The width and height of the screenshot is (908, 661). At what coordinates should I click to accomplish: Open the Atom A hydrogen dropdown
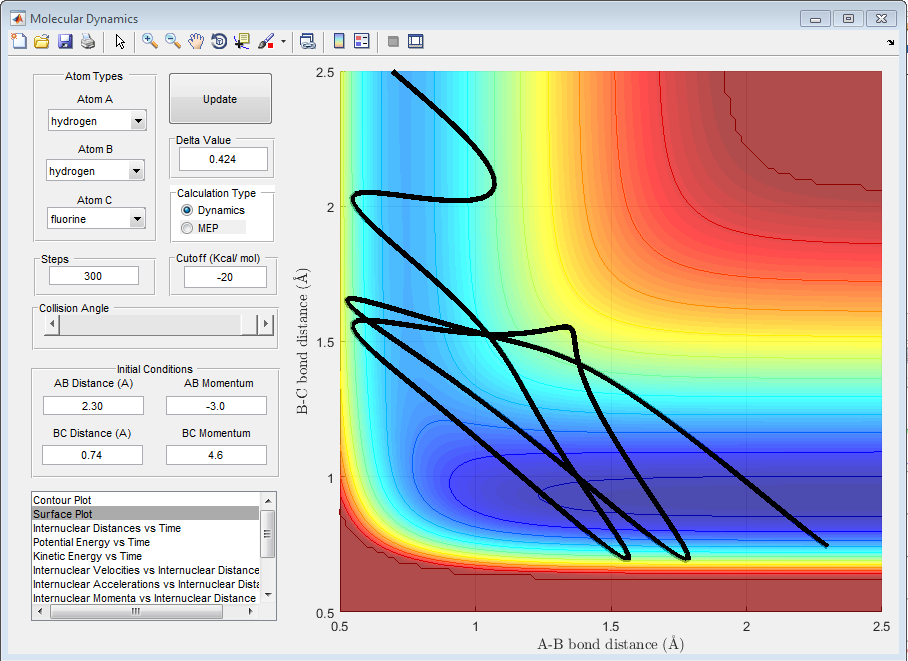(97, 121)
